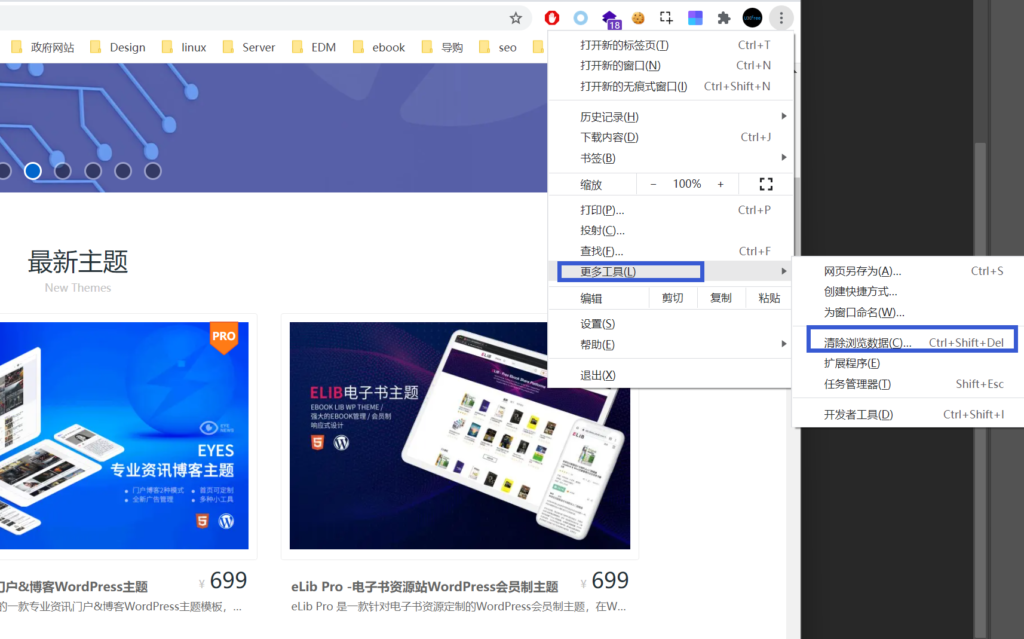Image resolution: width=1024 pixels, height=639 pixels.
Task: Click 粘贴 in the edit row
Action: coord(769,298)
